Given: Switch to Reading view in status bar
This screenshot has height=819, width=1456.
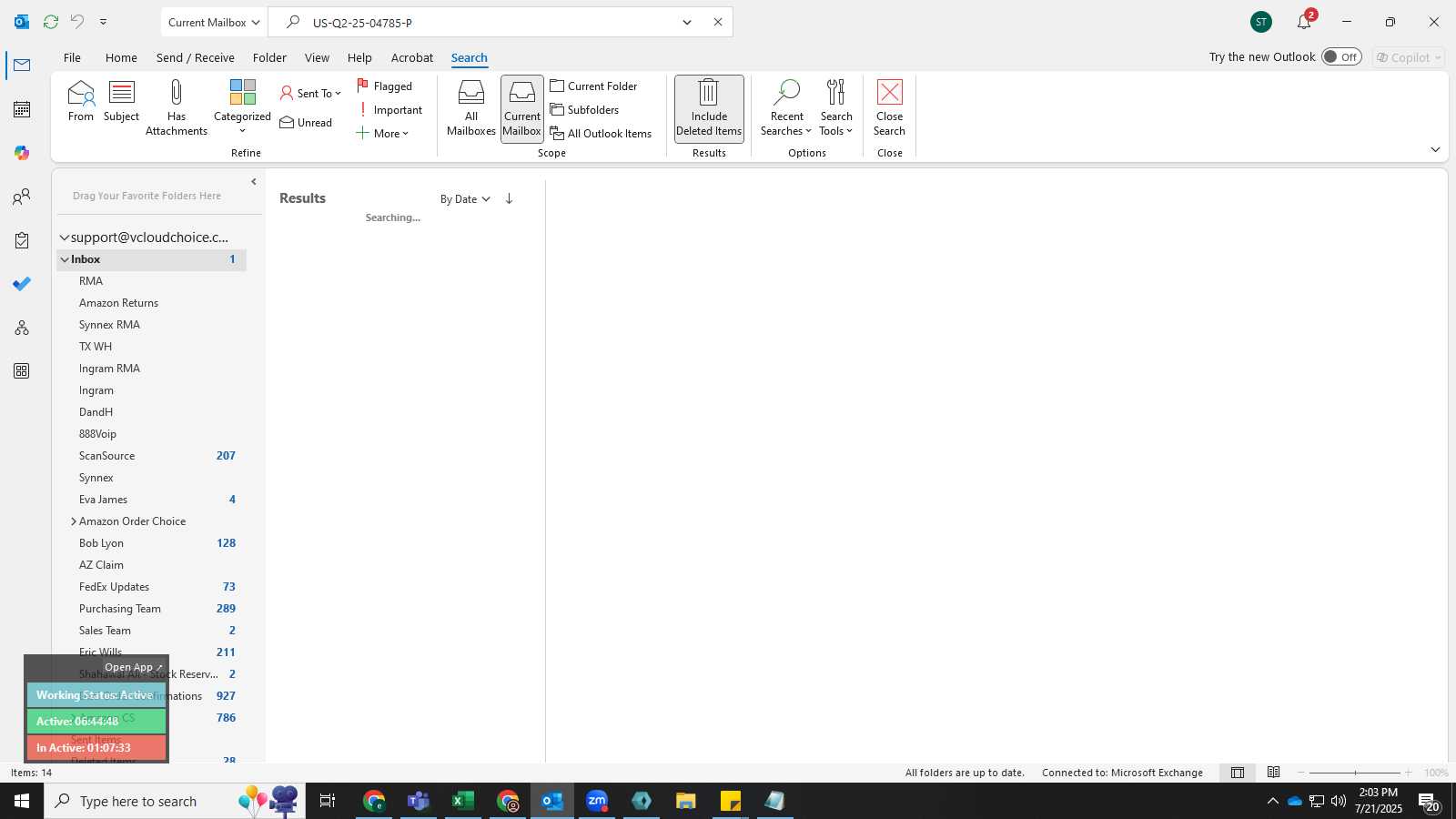Looking at the screenshot, I should tap(1274, 773).
